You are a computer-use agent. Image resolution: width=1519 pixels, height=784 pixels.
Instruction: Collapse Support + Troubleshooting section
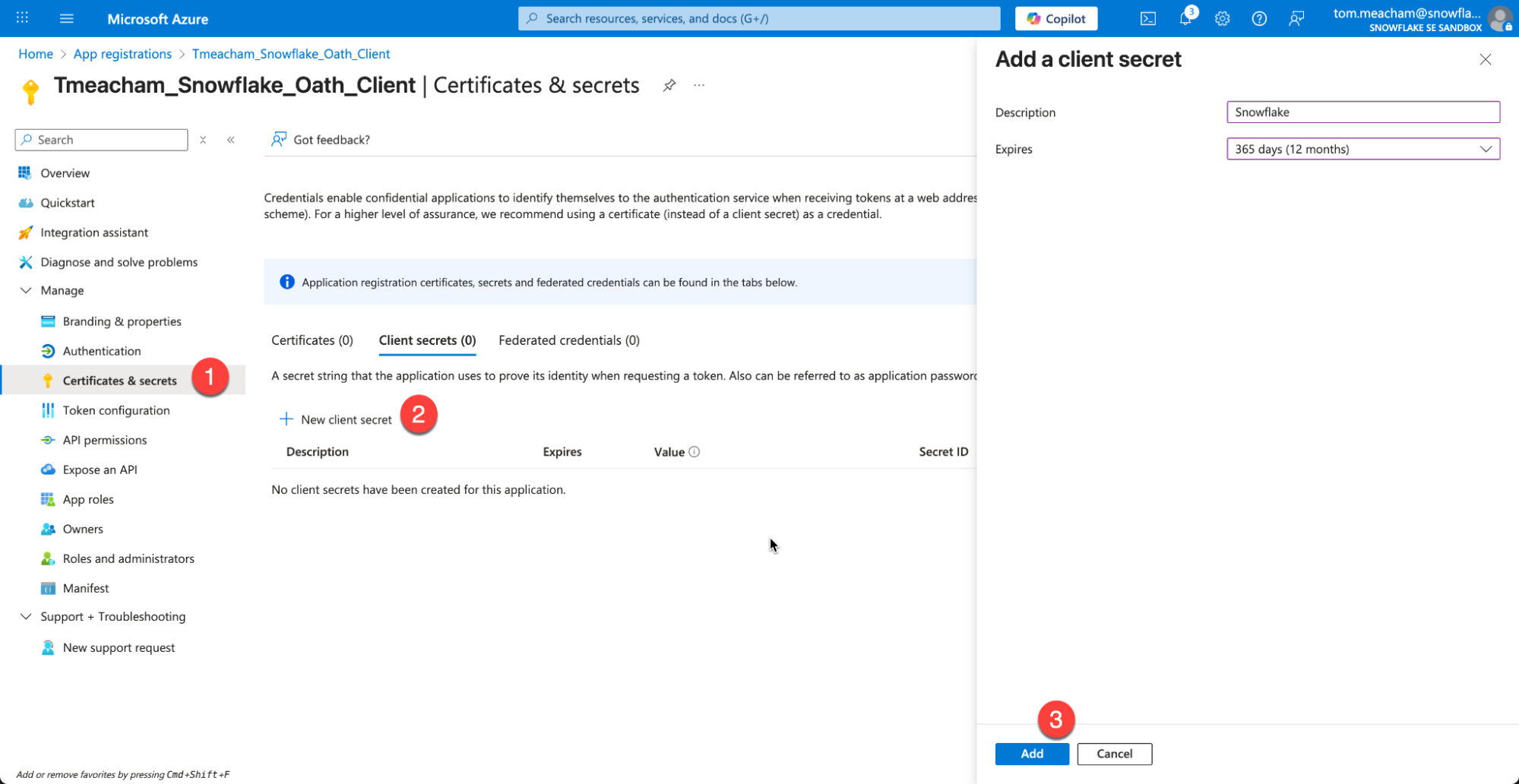click(26, 617)
